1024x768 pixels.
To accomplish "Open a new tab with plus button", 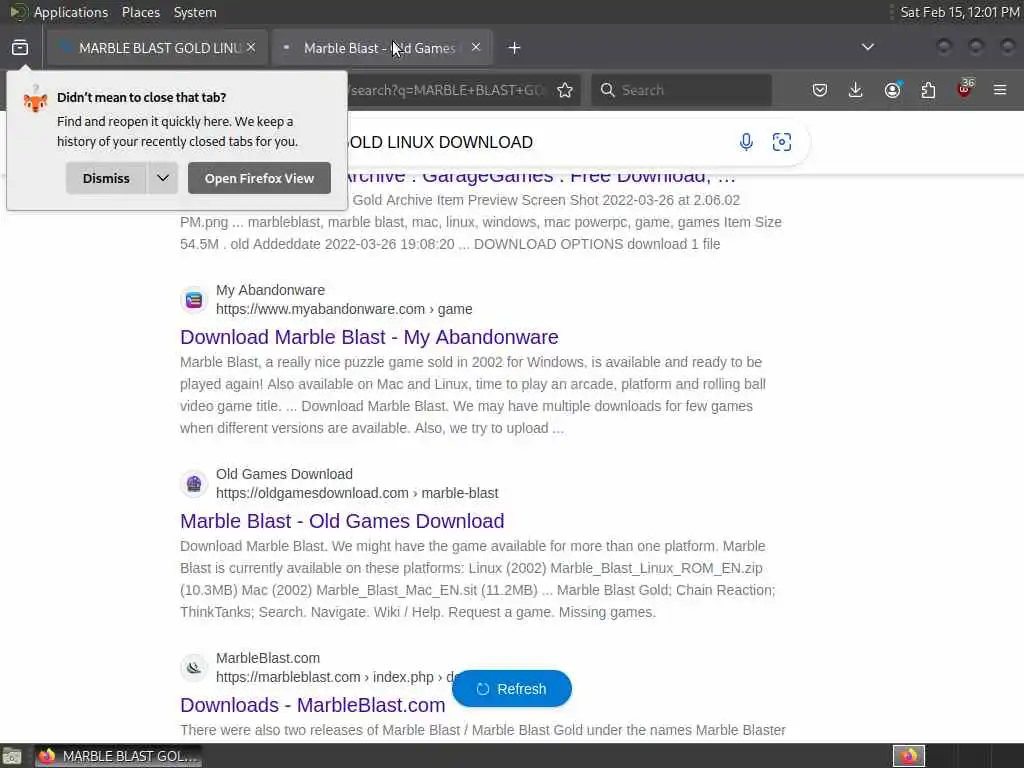I will [x=515, y=48].
